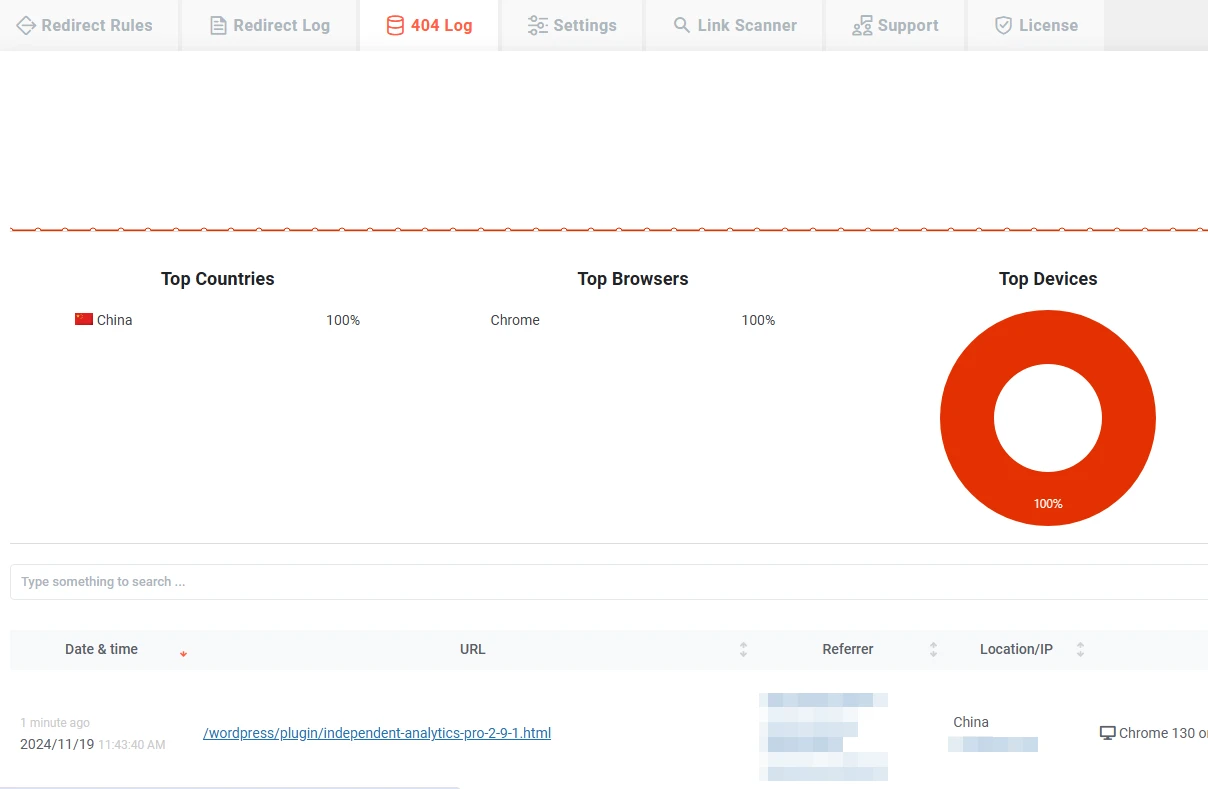Click the Location/IP column sort arrows

1080,649
